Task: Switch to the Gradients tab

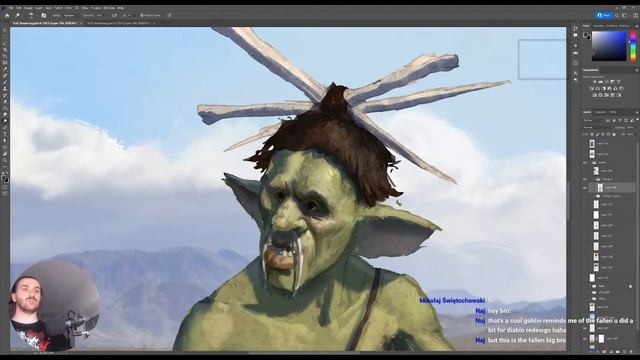Action: coord(611,26)
